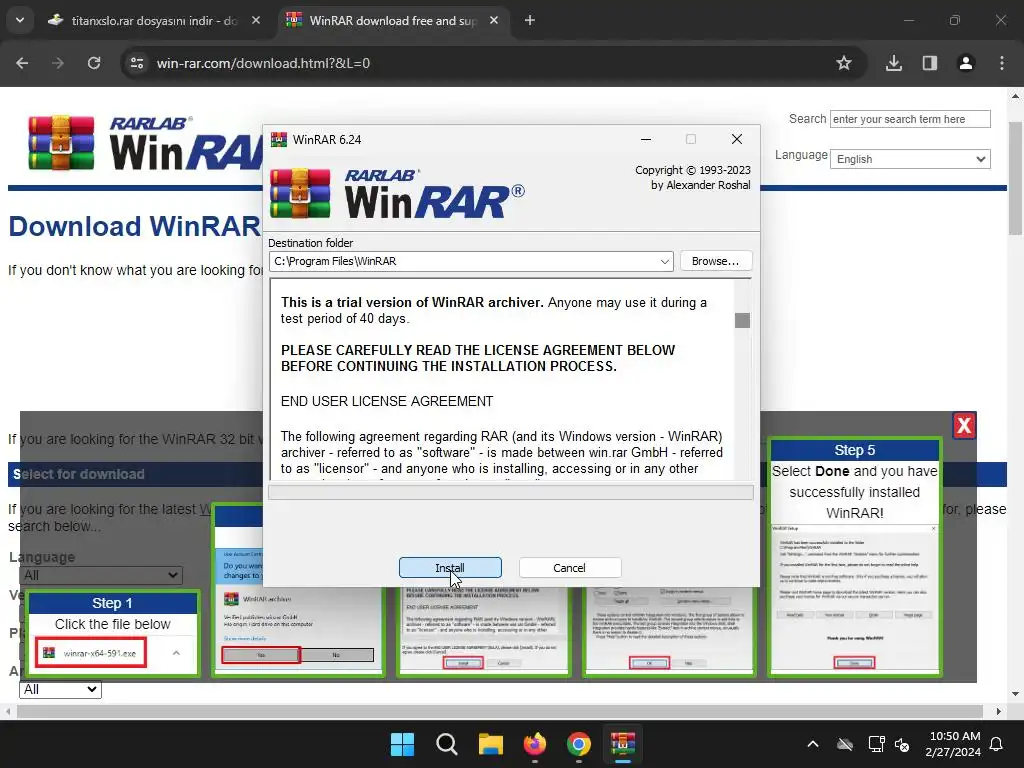1024x768 pixels.
Task: Bookmark this page with star icon
Action: 844,63
